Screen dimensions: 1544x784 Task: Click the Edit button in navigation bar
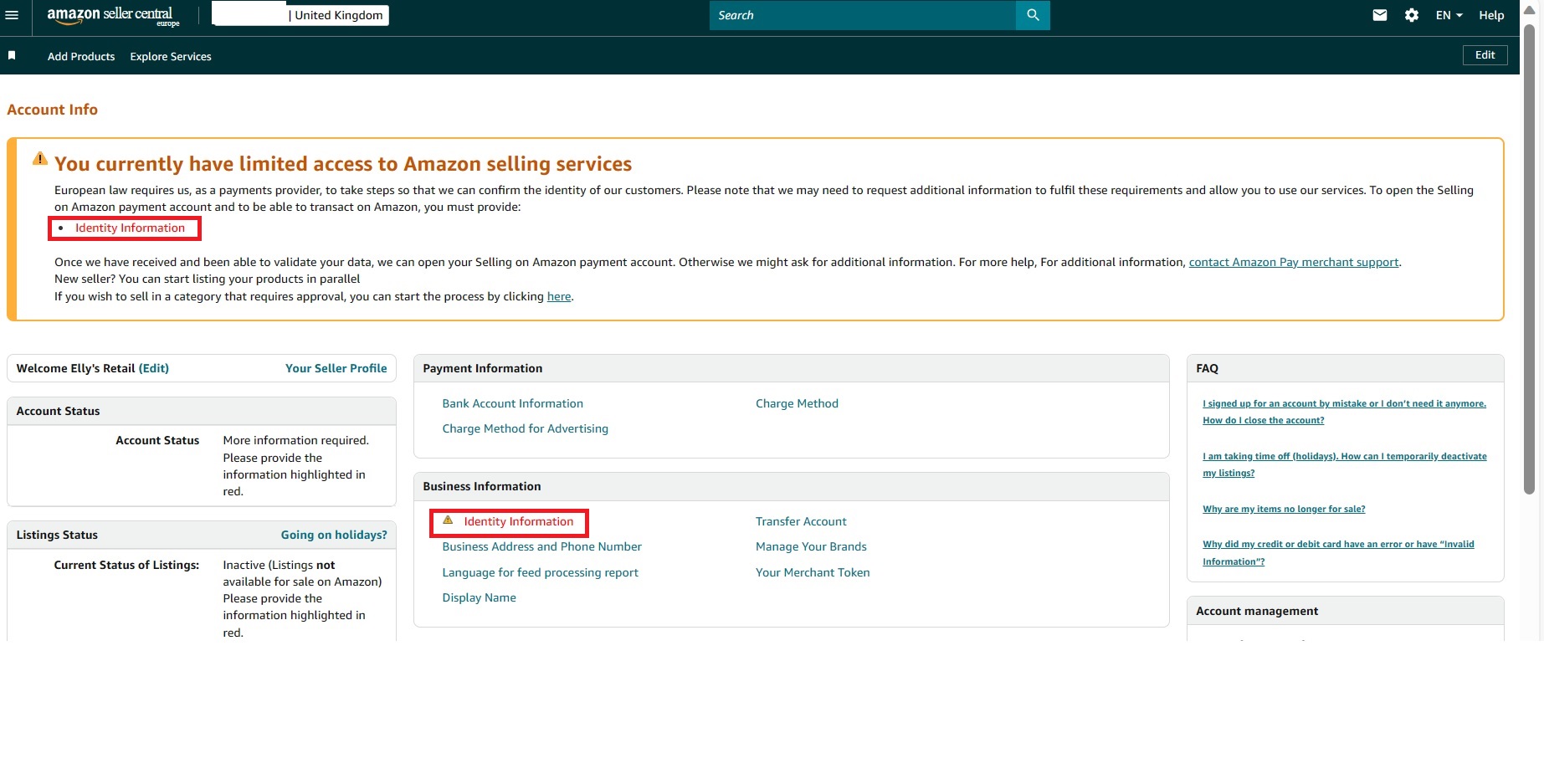point(1485,55)
